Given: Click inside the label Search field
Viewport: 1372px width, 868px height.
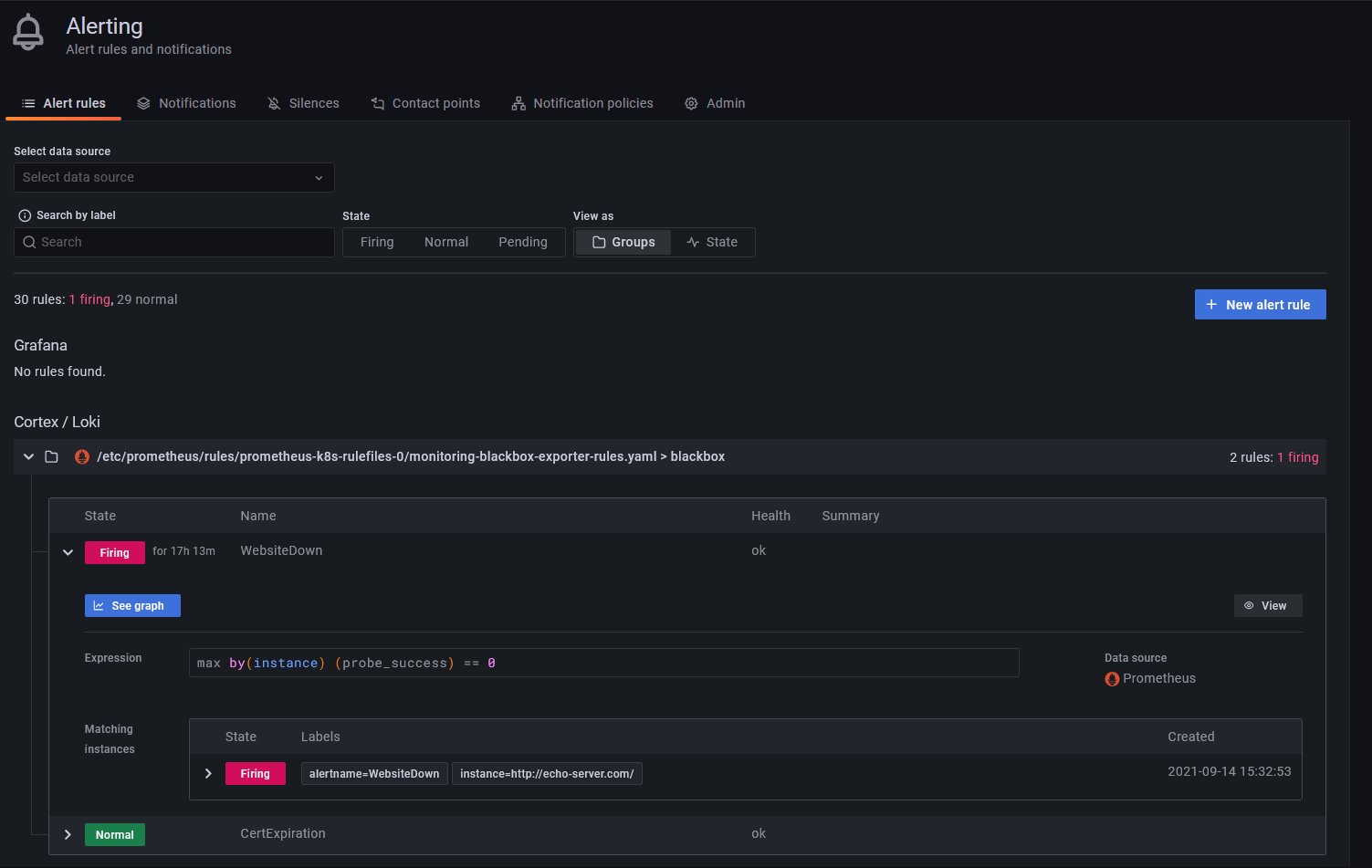Looking at the screenshot, I should tap(173, 242).
